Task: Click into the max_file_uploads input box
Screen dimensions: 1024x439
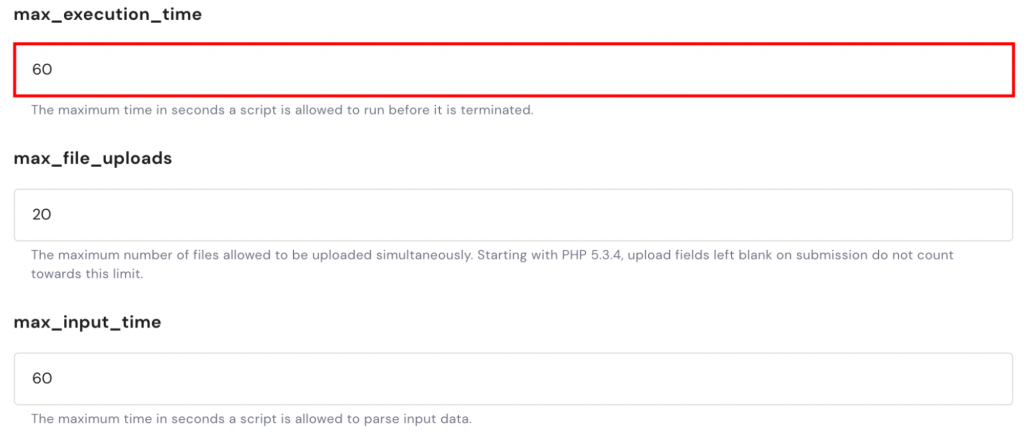Action: pos(512,215)
